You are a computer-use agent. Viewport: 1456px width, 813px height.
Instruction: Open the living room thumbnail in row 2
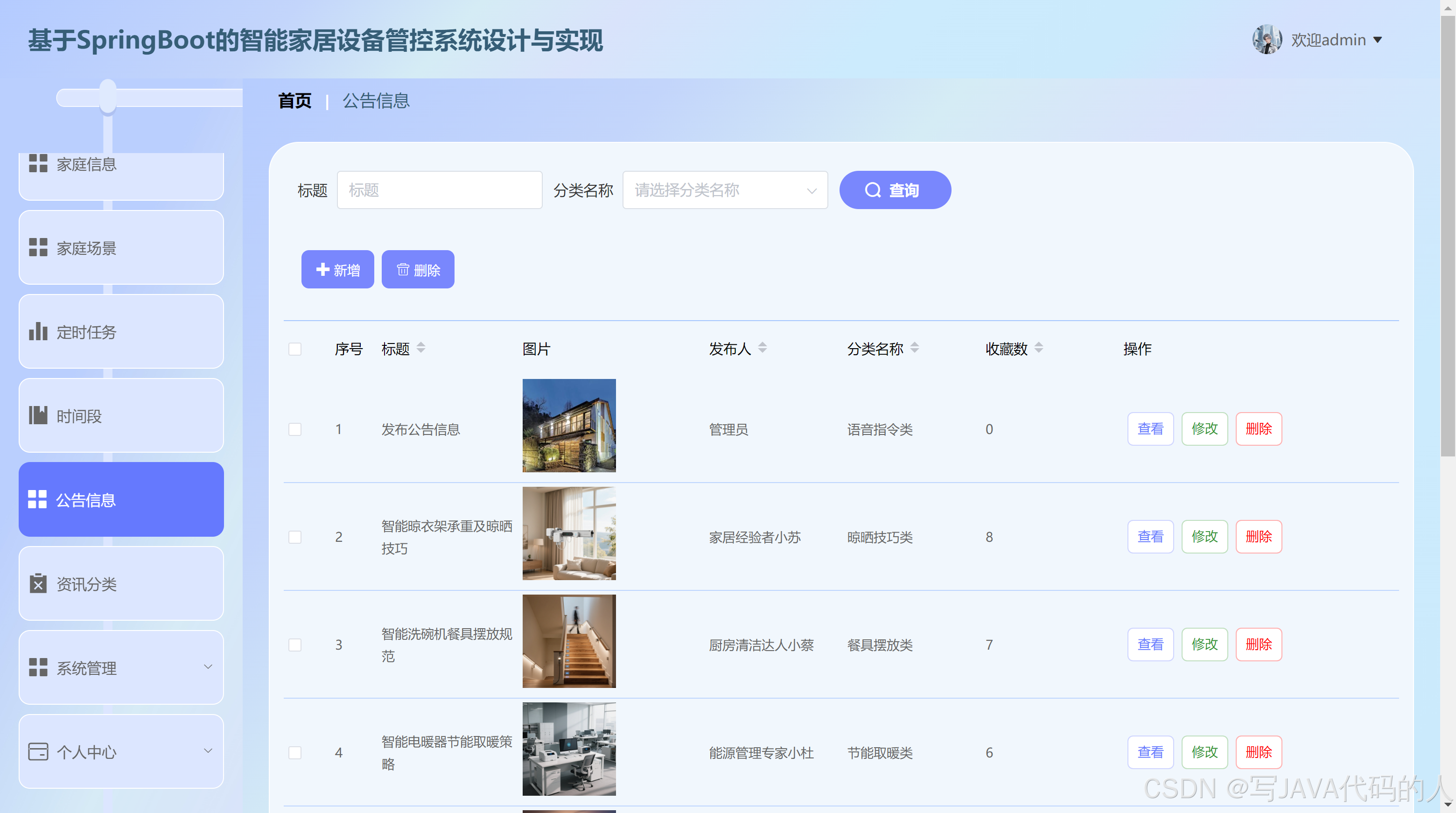tap(569, 534)
